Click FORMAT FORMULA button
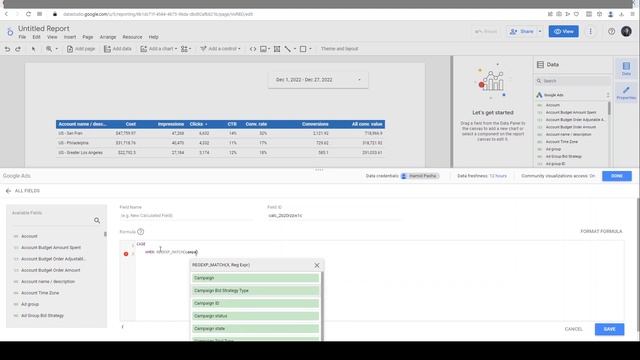The height and width of the screenshot is (360, 640). point(601,231)
